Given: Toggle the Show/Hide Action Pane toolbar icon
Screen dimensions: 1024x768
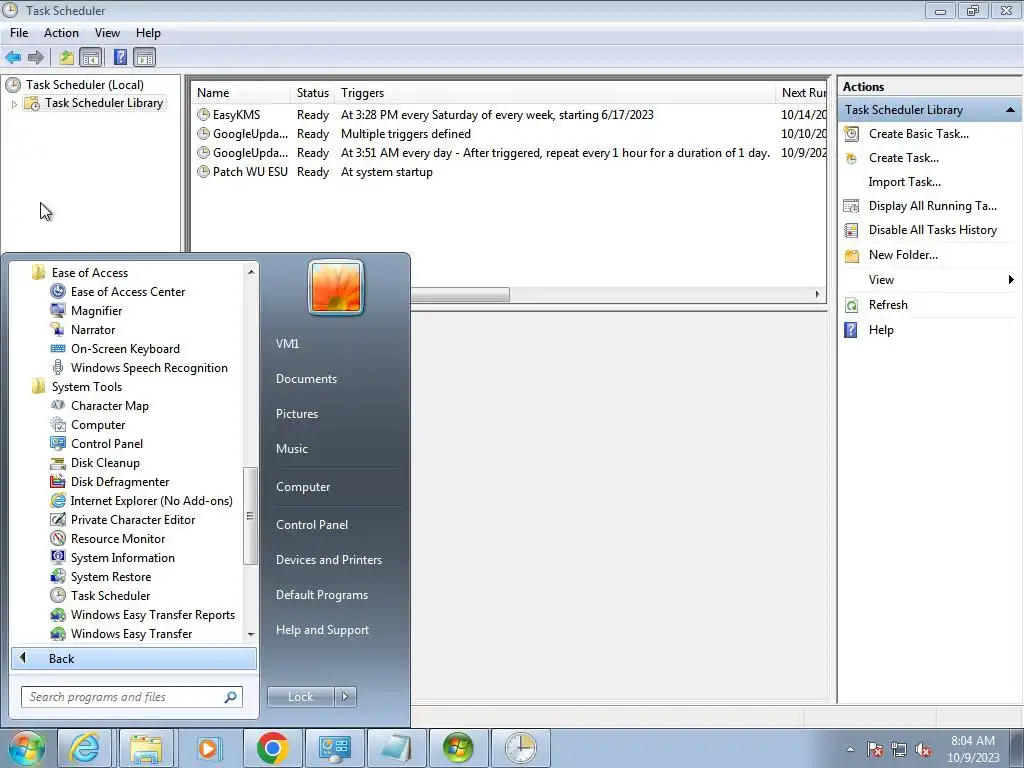Looking at the screenshot, I should click(144, 57).
